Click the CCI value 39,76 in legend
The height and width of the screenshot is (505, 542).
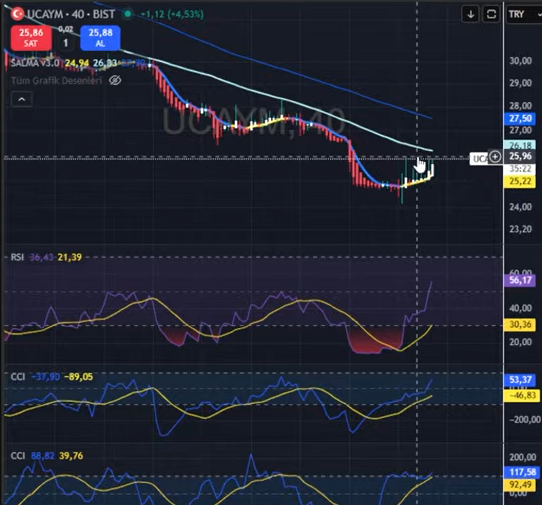click(x=71, y=456)
